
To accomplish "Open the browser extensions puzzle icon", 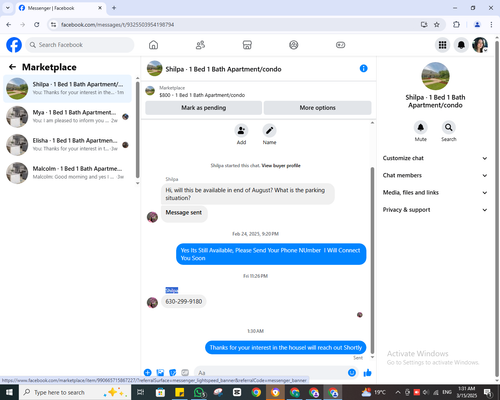I will click(x=456, y=25).
